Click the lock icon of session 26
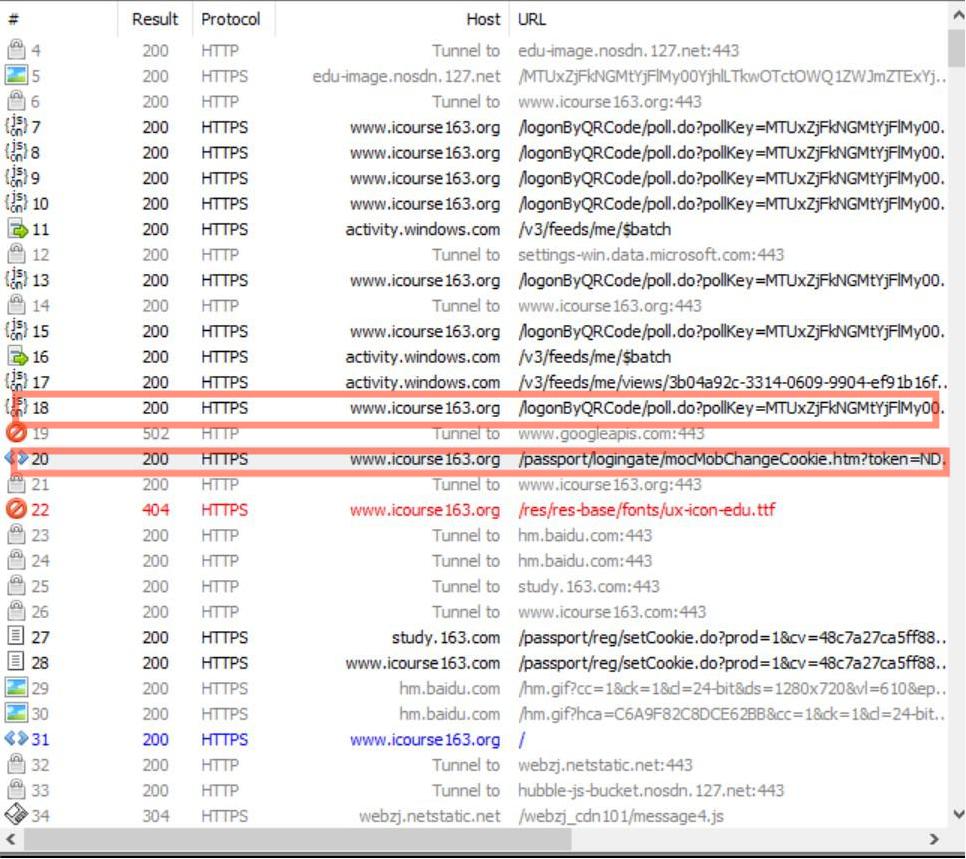Image resolution: width=966 pixels, height=859 pixels. tap(16, 611)
